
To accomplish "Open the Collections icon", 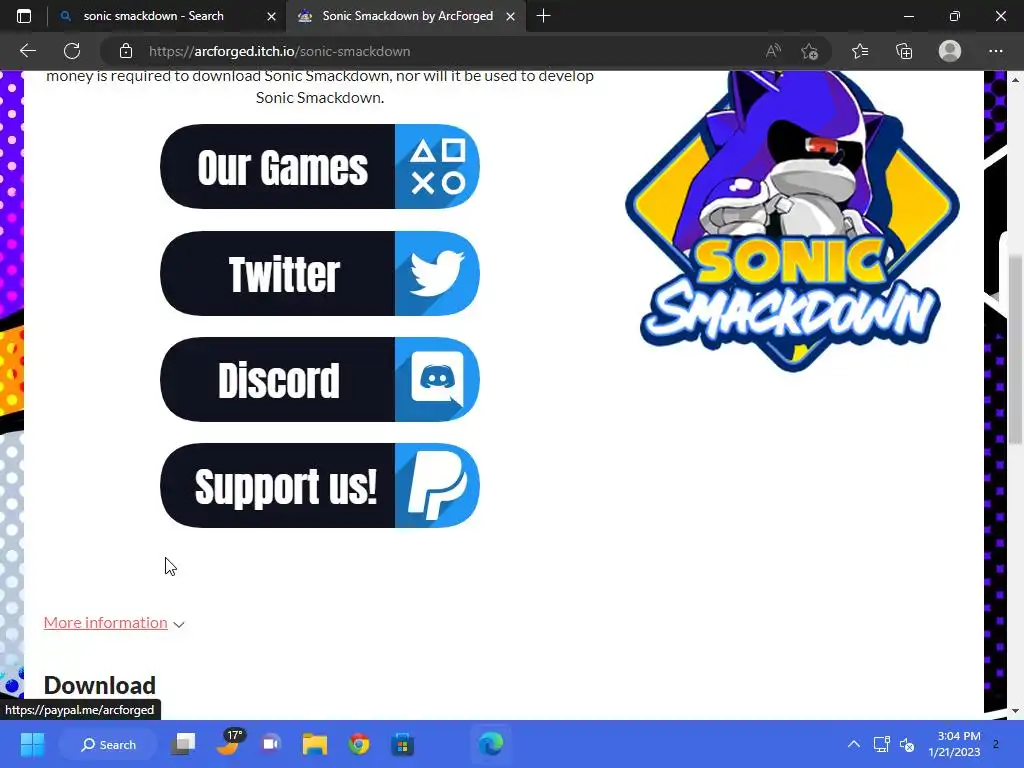I will pos(904,51).
